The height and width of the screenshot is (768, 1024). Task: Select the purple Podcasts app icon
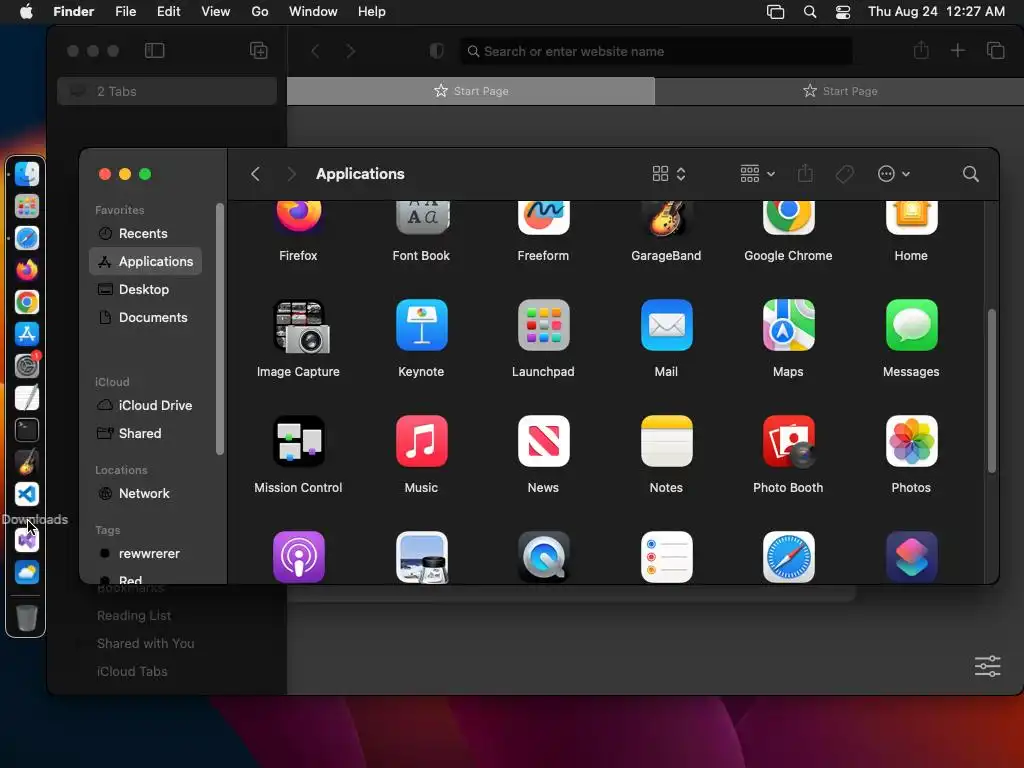tap(298, 557)
